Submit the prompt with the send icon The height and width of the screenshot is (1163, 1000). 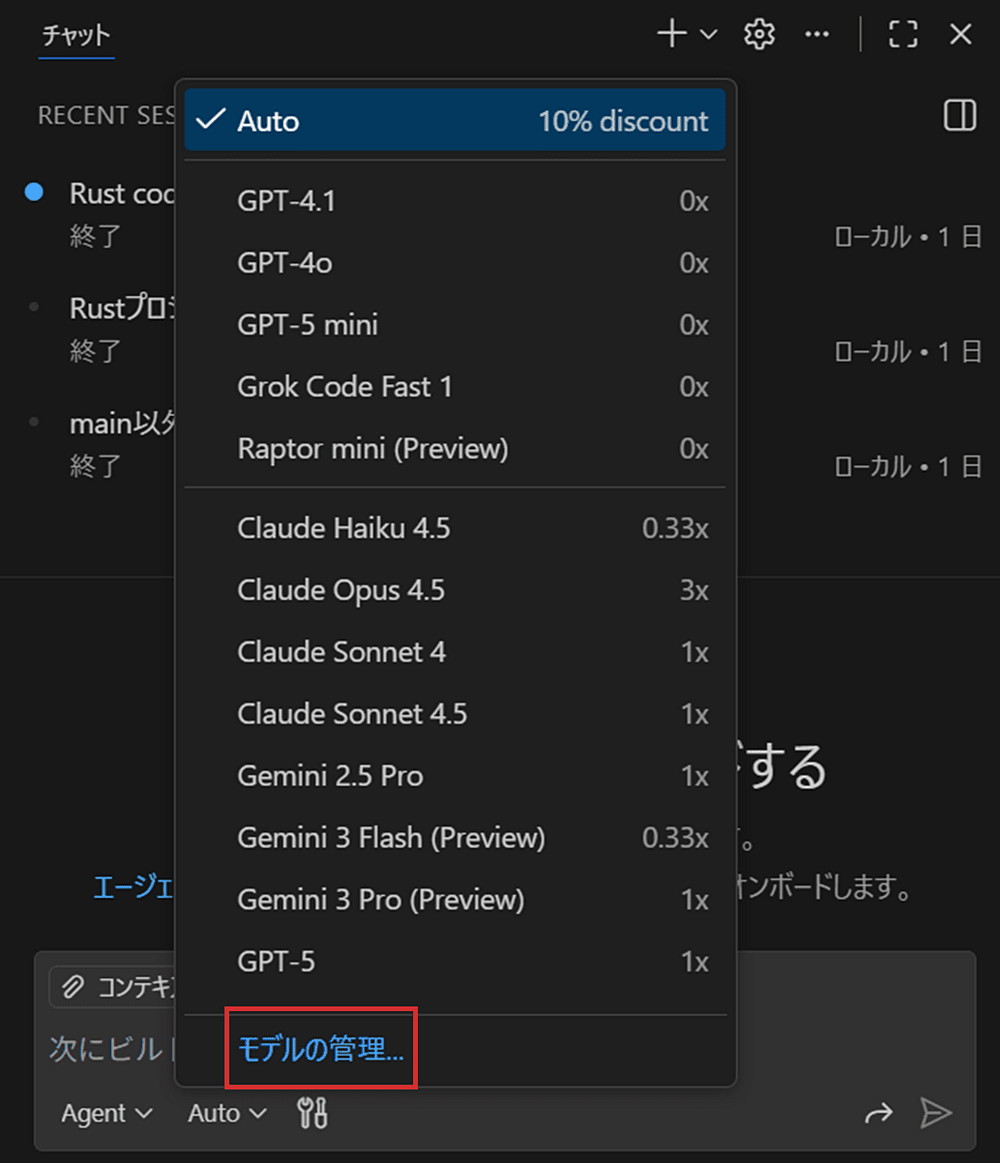(937, 1112)
